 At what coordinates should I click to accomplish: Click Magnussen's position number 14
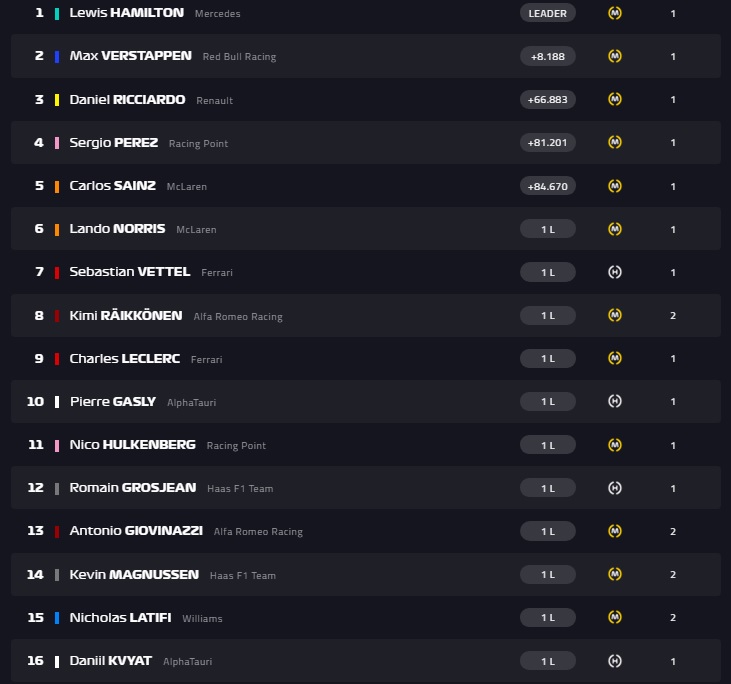(x=35, y=574)
